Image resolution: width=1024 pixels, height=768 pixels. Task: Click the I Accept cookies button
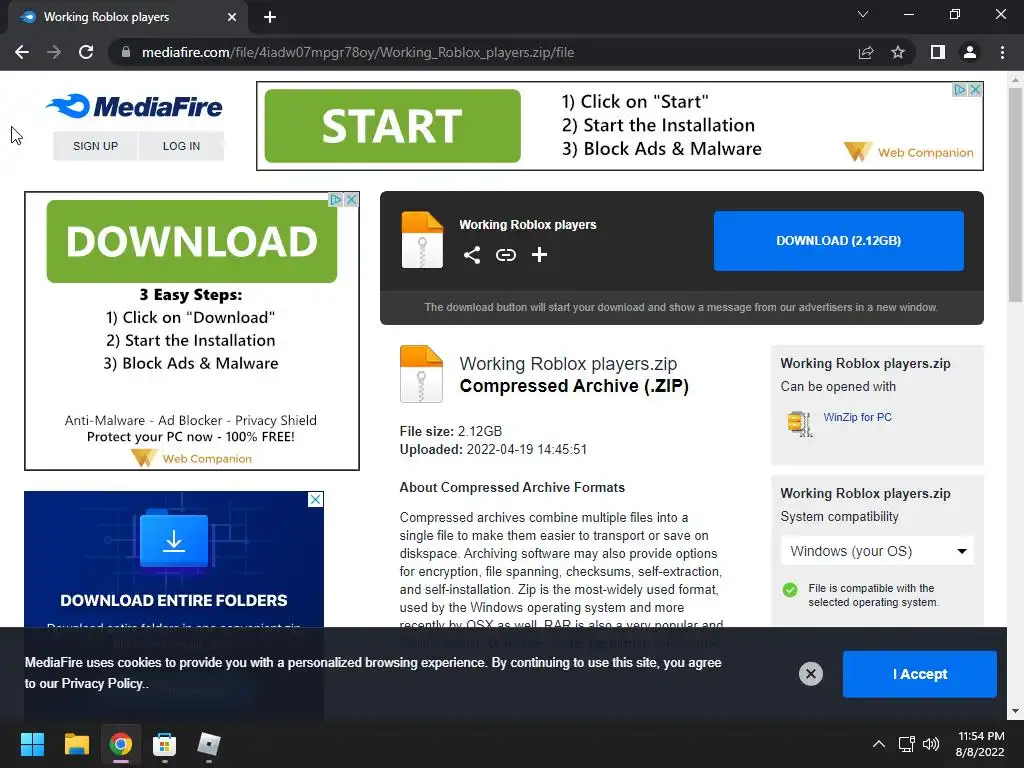pos(920,674)
